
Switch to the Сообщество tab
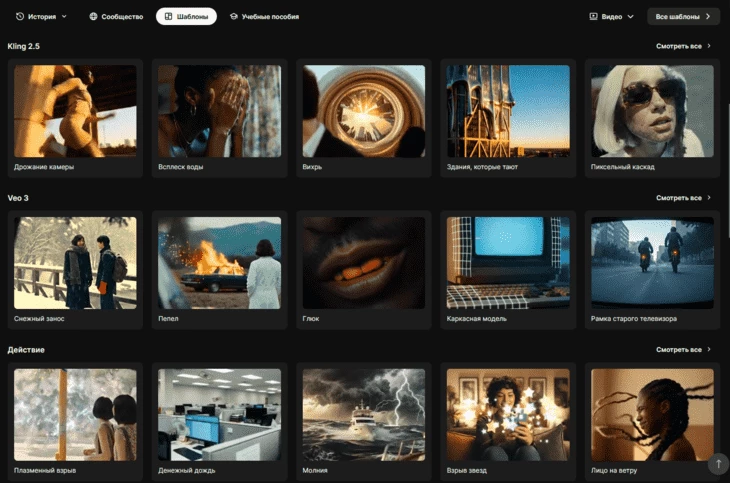click(116, 16)
